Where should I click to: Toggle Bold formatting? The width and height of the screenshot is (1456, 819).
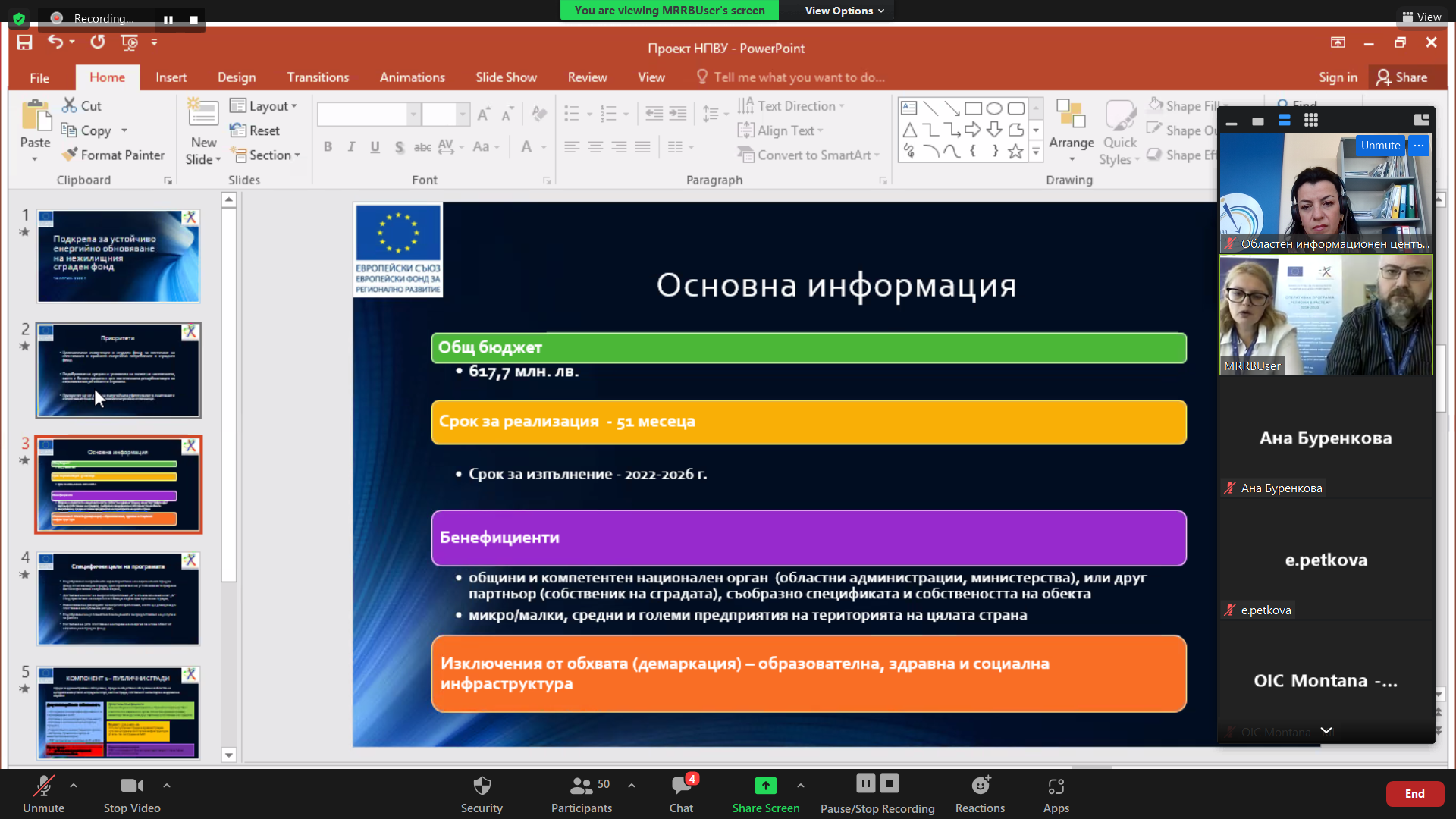tap(328, 147)
